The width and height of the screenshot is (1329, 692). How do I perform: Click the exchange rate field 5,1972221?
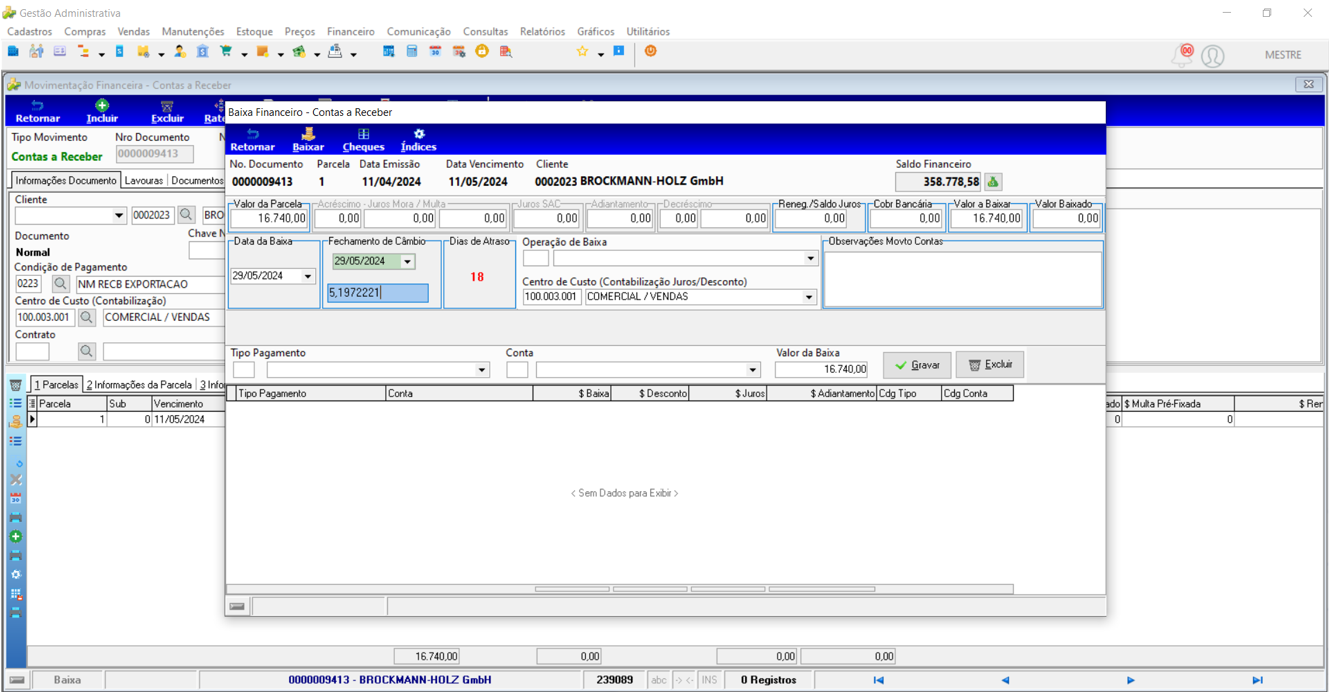tap(377, 293)
